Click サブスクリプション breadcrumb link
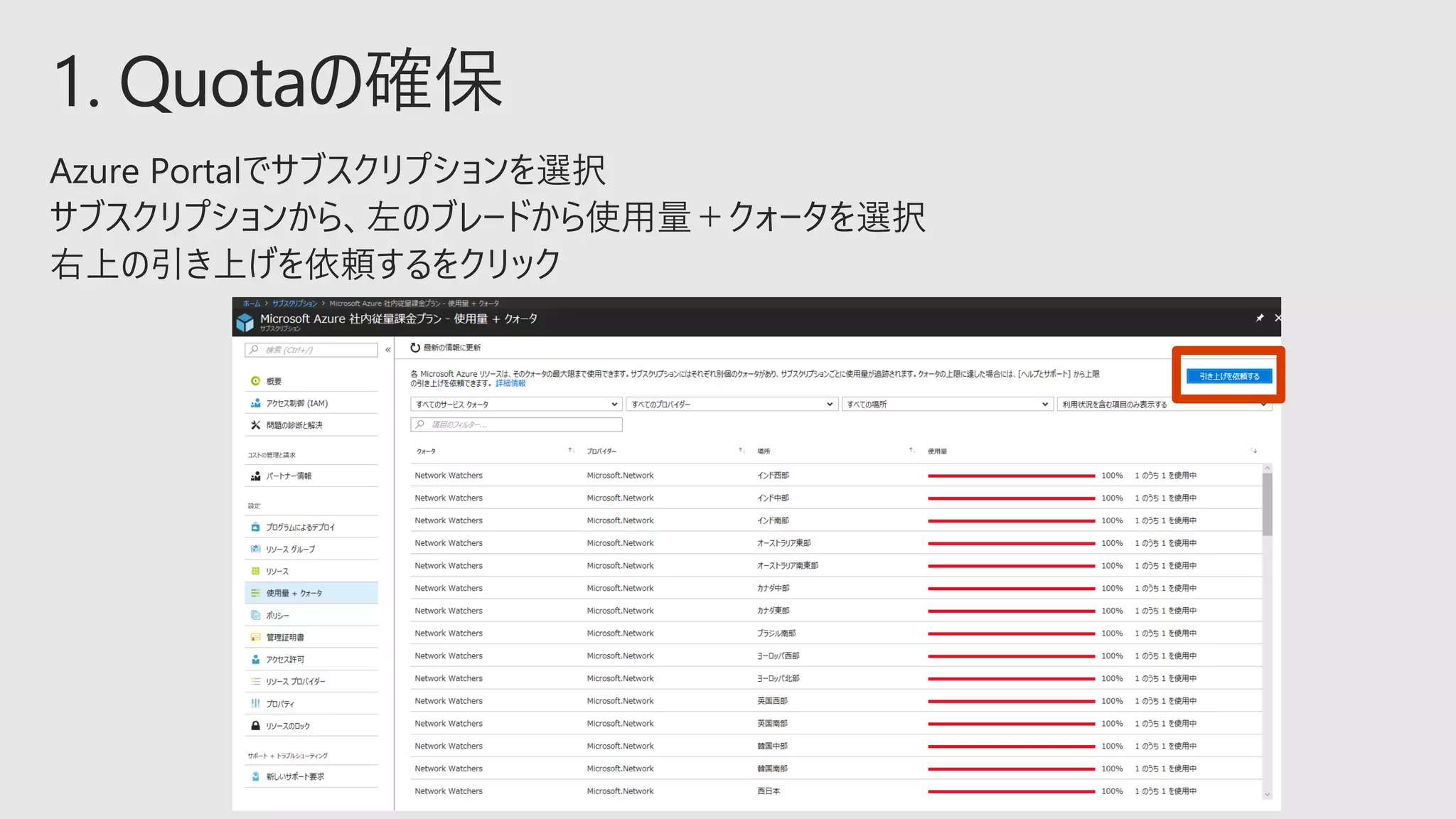Image resolution: width=1456 pixels, height=819 pixels. click(x=294, y=304)
